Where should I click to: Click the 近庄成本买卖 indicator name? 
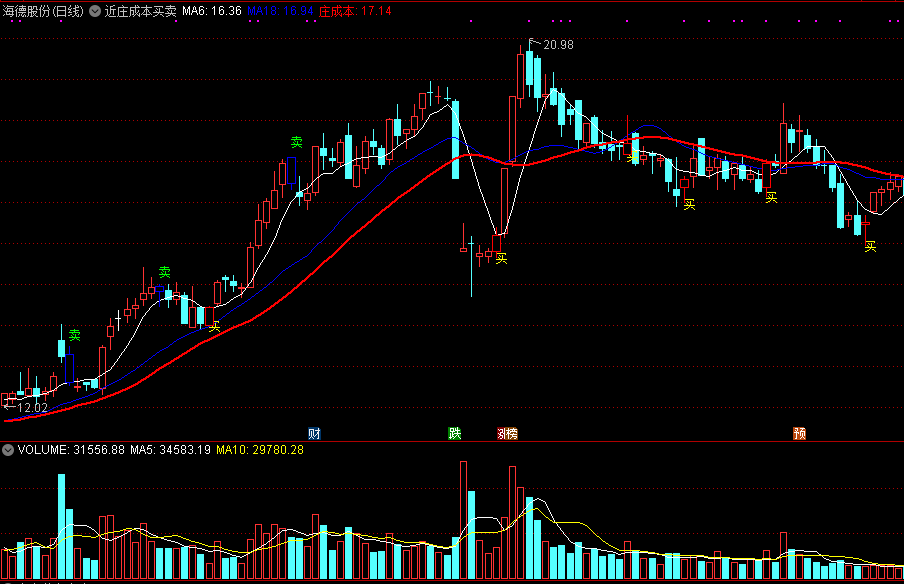tap(141, 11)
